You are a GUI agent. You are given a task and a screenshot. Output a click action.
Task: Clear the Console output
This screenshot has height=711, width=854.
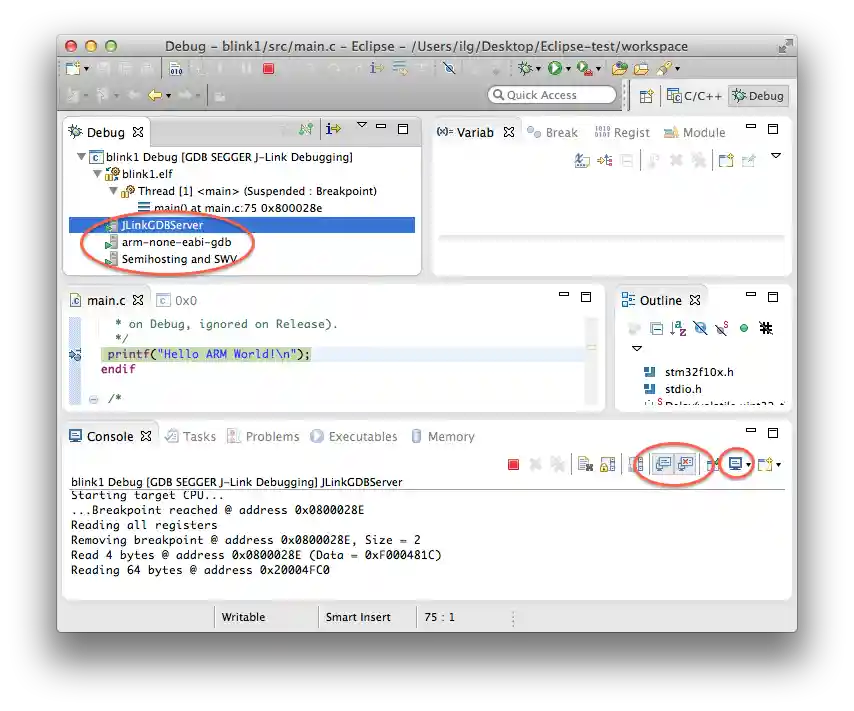tap(586, 464)
